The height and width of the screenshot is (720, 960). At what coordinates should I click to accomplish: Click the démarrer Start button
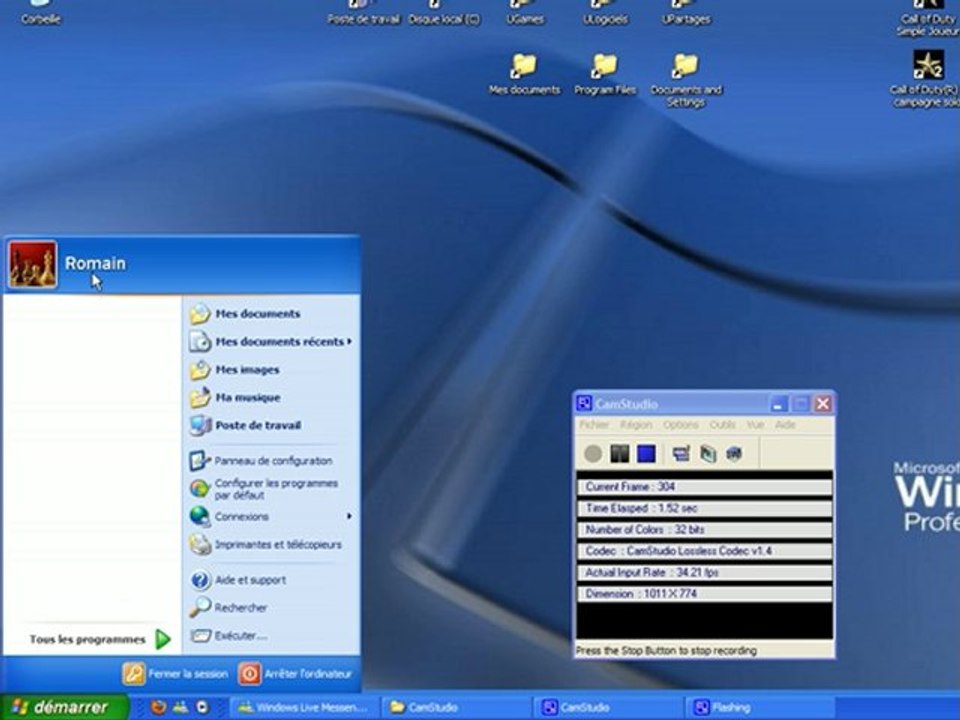62,707
